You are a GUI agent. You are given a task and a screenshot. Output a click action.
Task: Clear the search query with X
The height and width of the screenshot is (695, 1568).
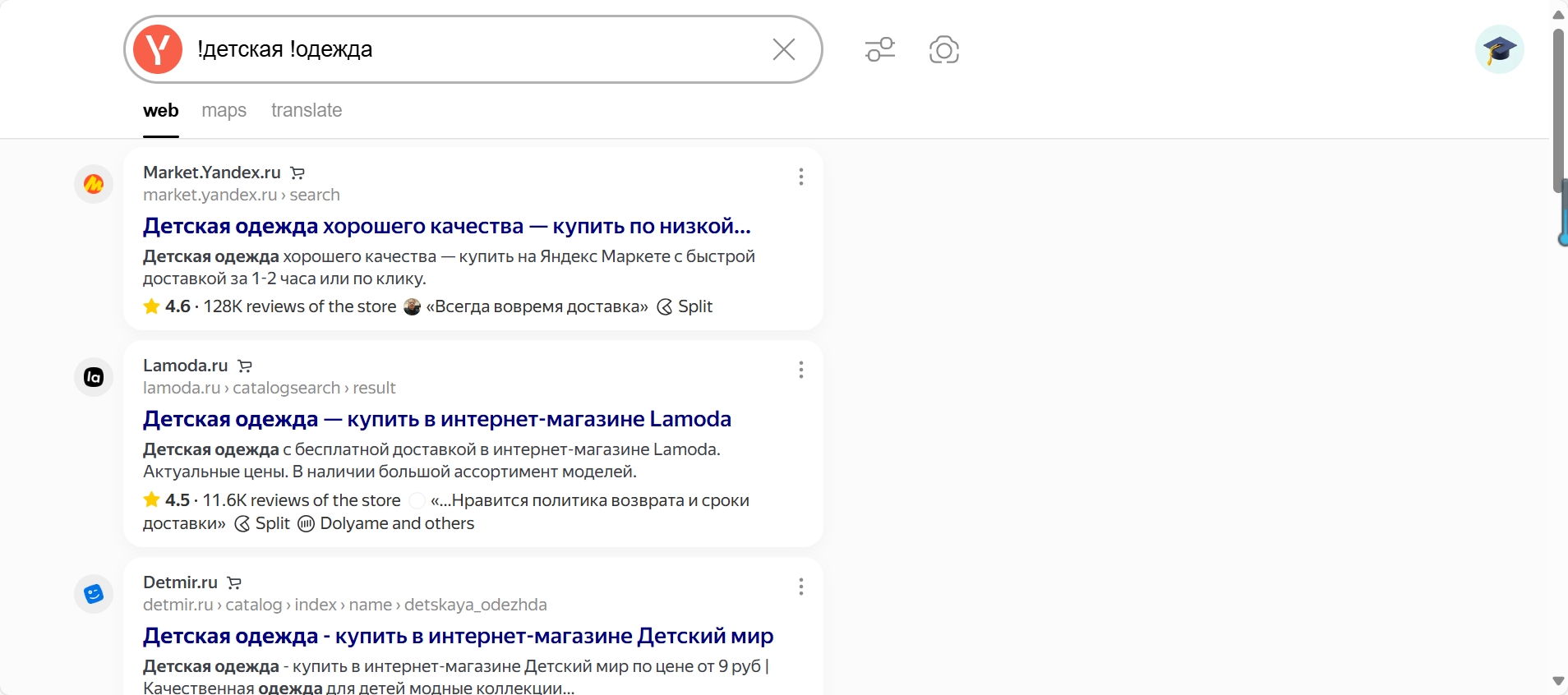pyautogui.click(x=784, y=49)
